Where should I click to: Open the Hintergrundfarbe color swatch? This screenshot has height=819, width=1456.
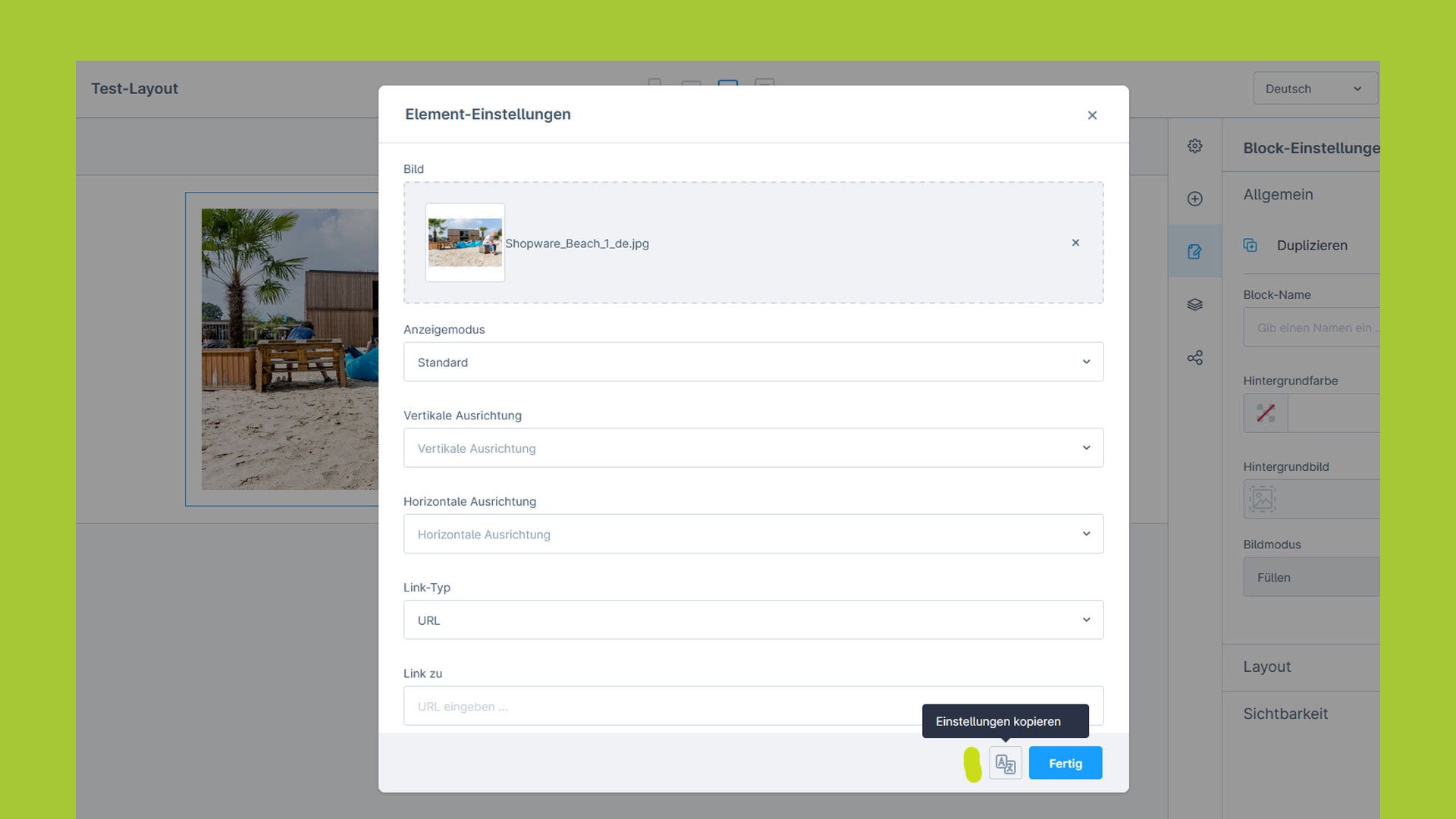pyautogui.click(x=1266, y=413)
